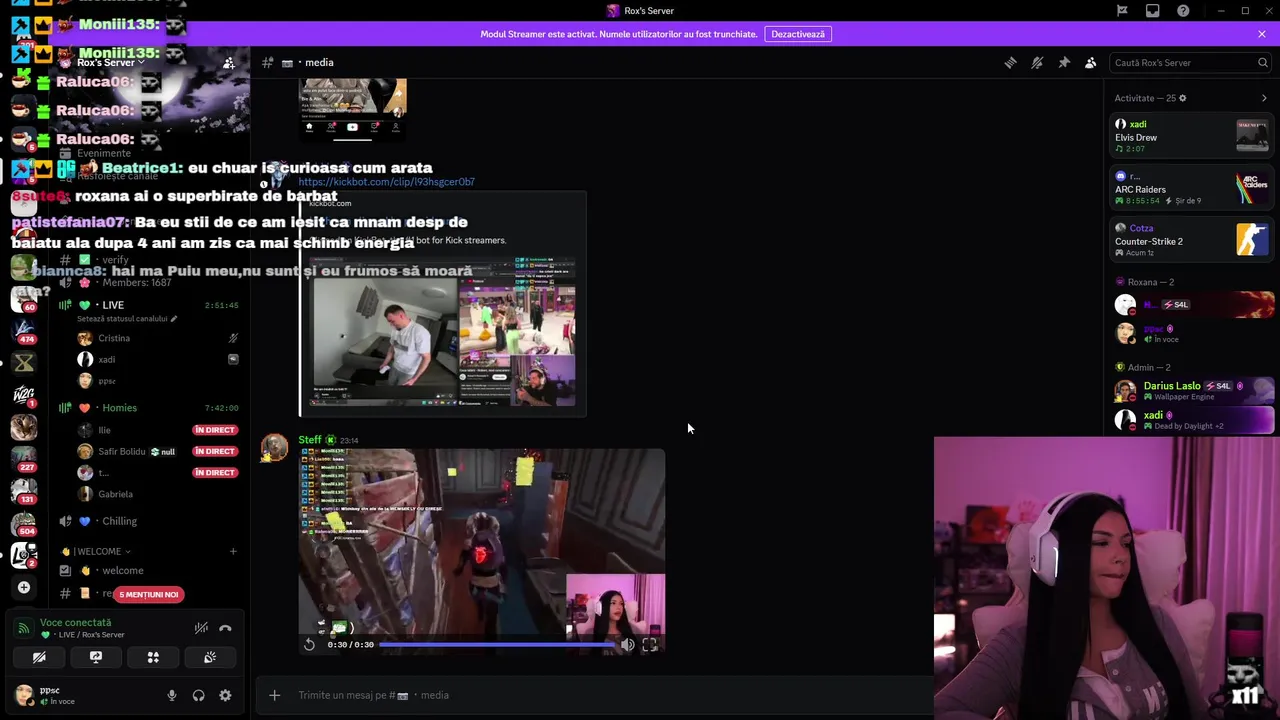Viewport: 1280px width, 720px height.
Task: Replay the video with the replay button
Action: tap(310, 645)
